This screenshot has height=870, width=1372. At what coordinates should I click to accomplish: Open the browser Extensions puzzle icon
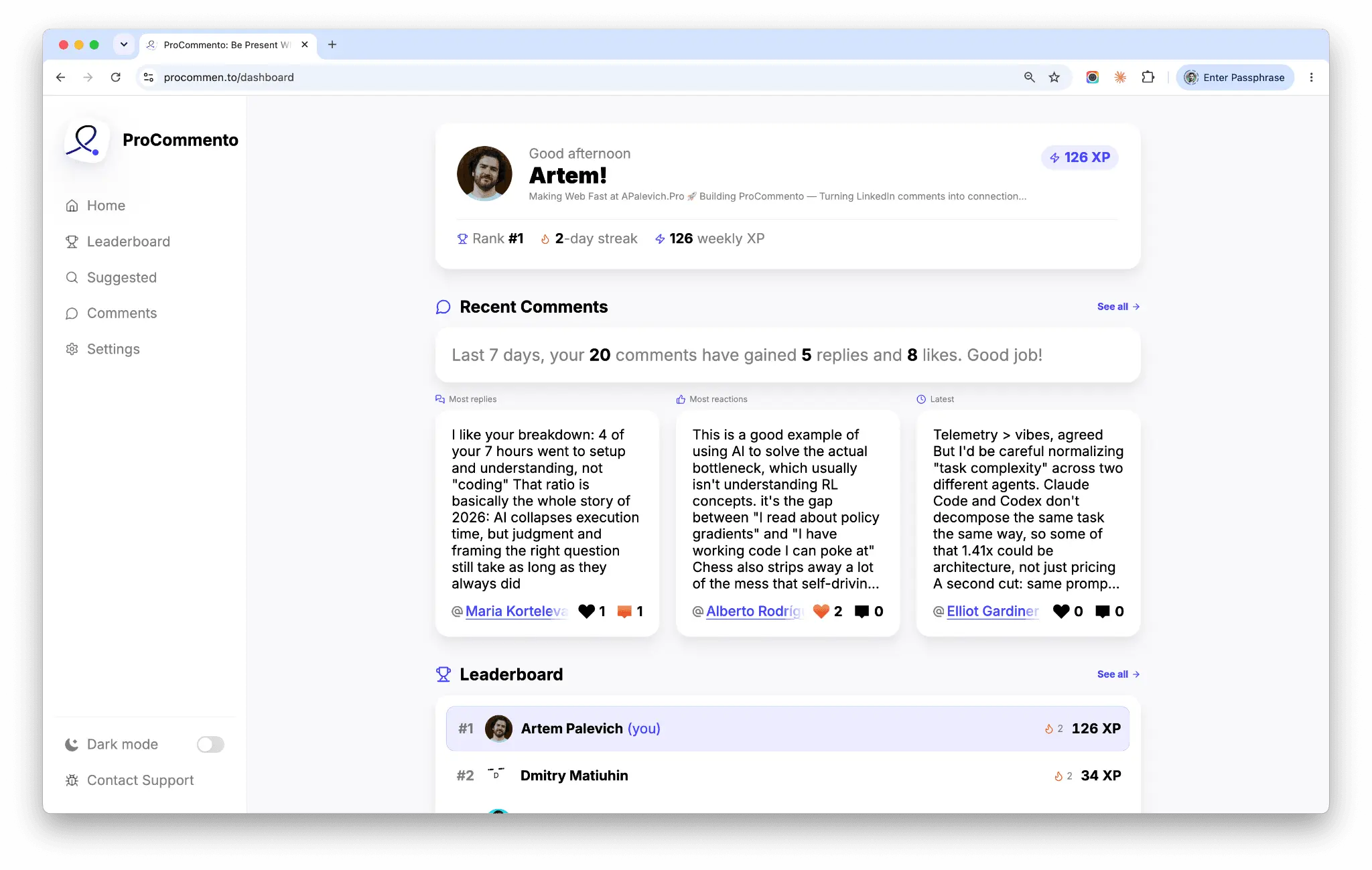(x=1148, y=77)
